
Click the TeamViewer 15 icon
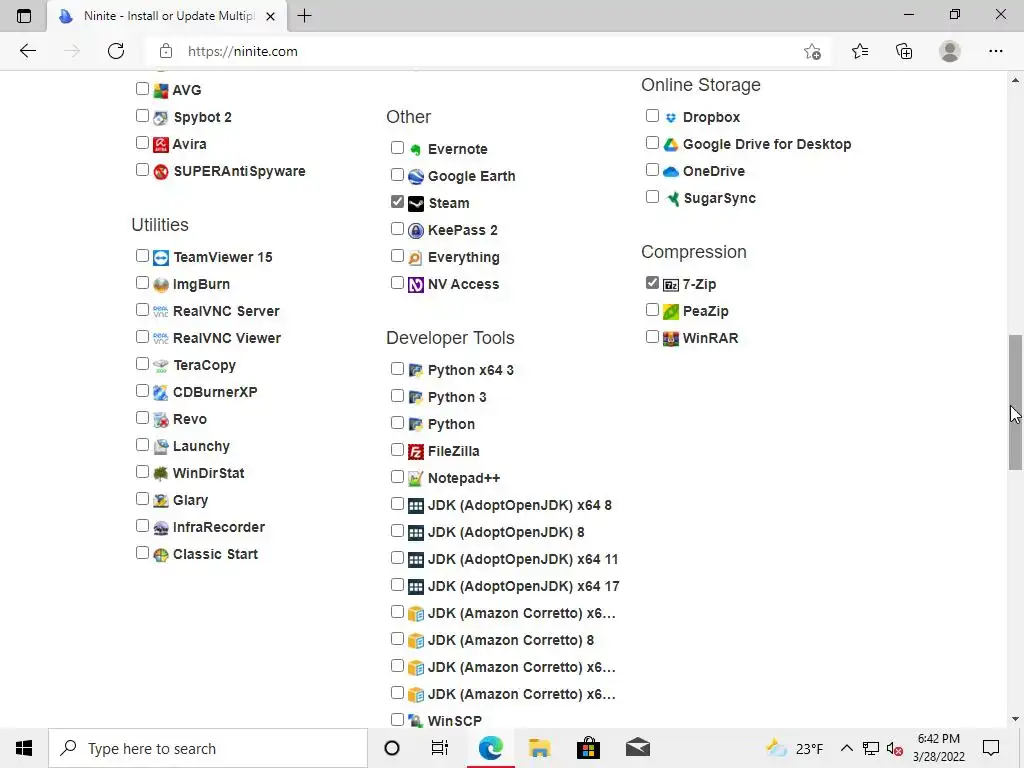click(161, 258)
